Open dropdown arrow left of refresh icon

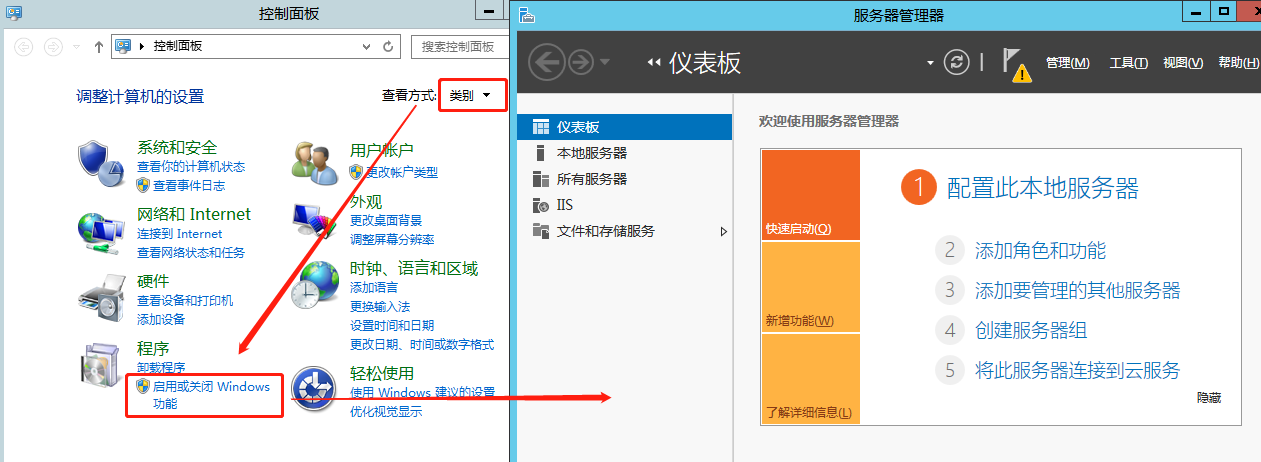(930, 63)
